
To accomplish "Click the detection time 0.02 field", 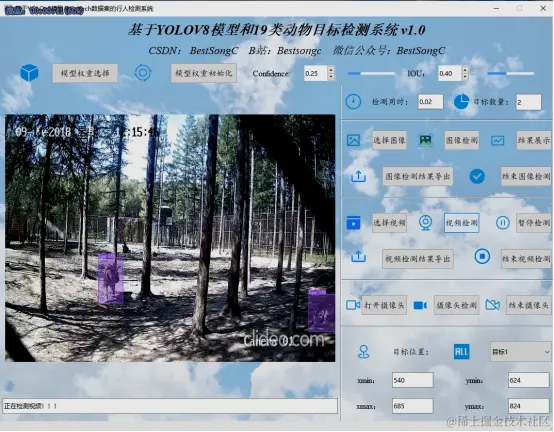I will [x=431, y=102].
